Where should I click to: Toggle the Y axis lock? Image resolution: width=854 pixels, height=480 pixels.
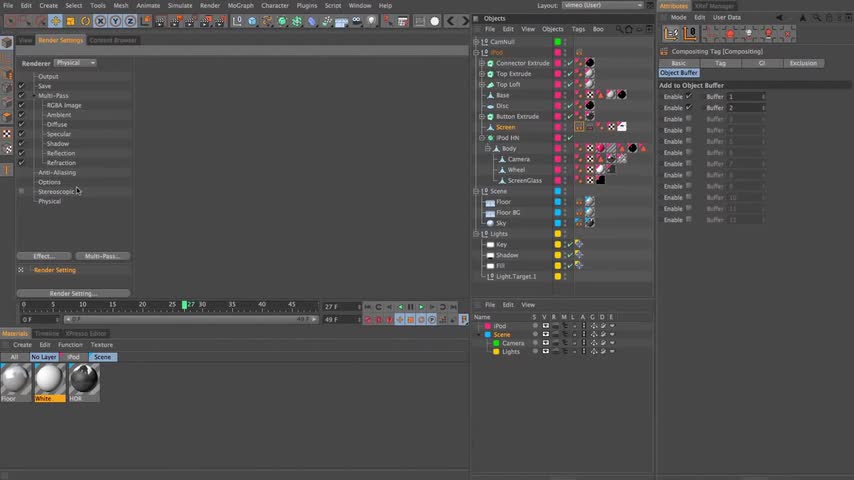pos(115,21)
